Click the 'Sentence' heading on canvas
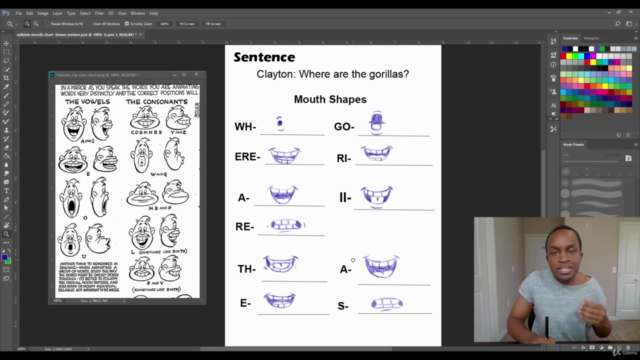 coord(264,57)
